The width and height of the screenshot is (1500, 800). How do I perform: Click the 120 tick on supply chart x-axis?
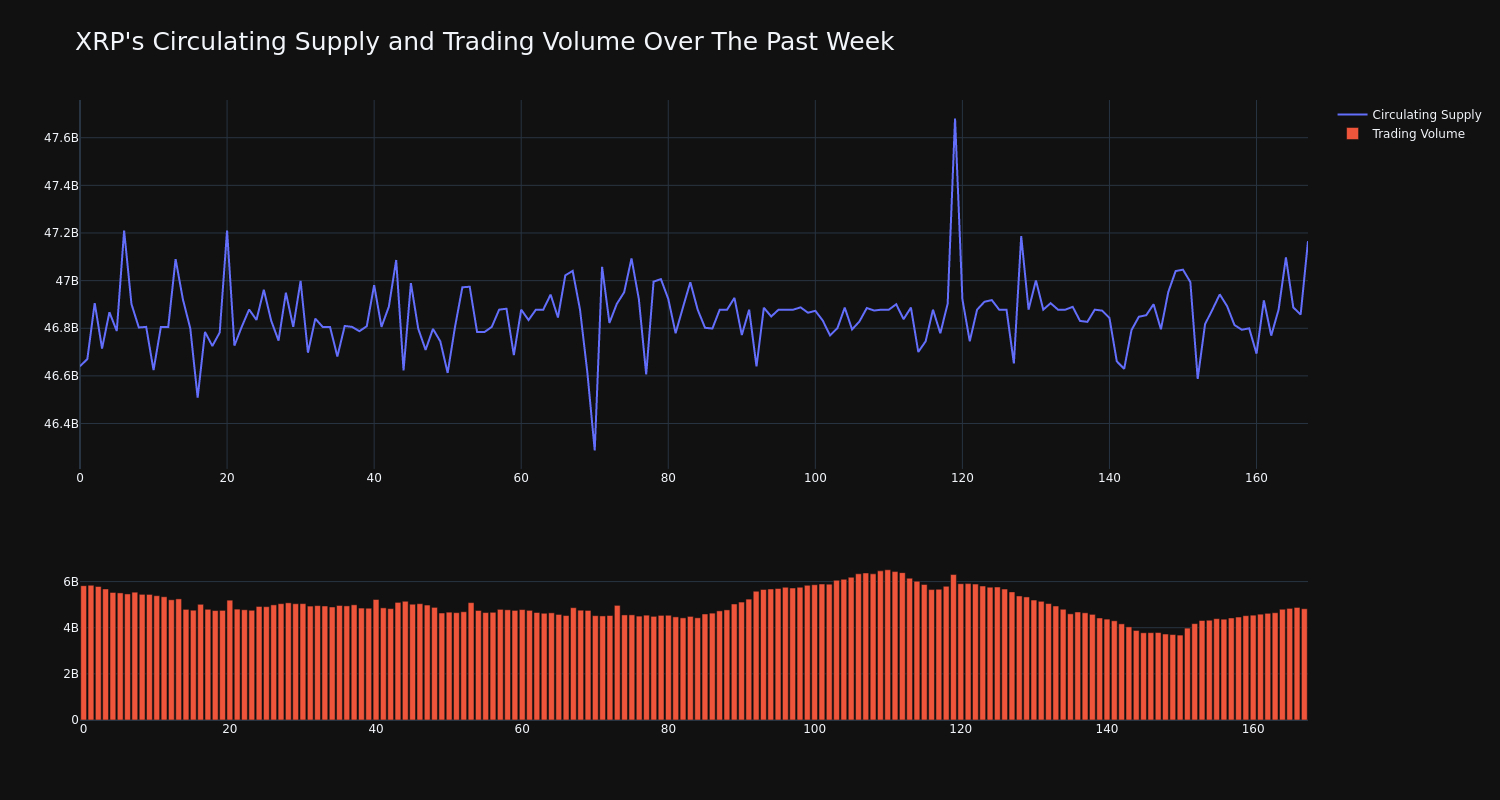pyautogui.click(x=962, y=478)
